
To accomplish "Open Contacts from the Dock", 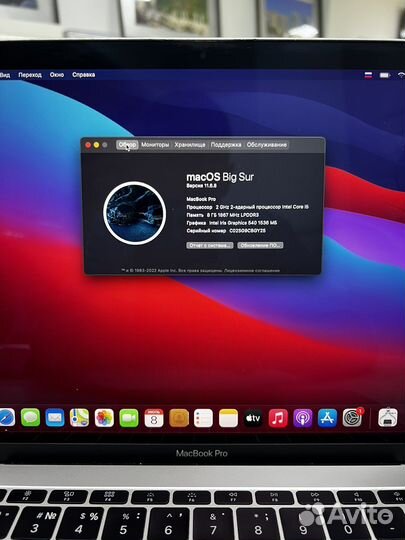I will click(179, 418).
